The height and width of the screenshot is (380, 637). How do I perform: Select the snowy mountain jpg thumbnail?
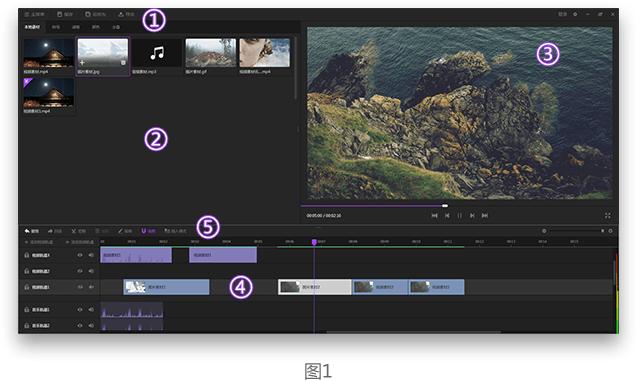(x=103, y=53)
